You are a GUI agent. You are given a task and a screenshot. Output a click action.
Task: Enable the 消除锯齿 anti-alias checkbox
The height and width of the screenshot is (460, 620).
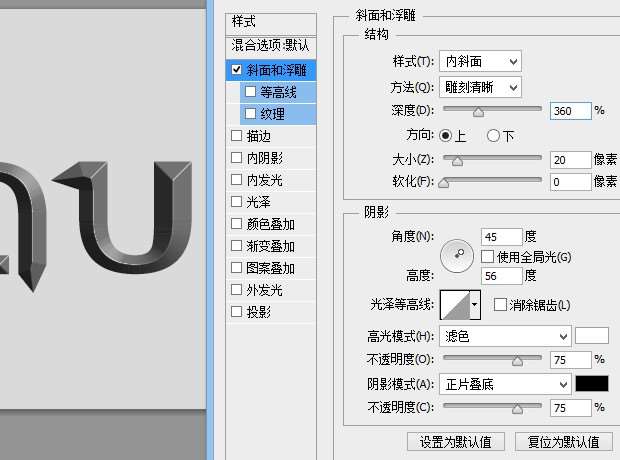tap(500, 305)
